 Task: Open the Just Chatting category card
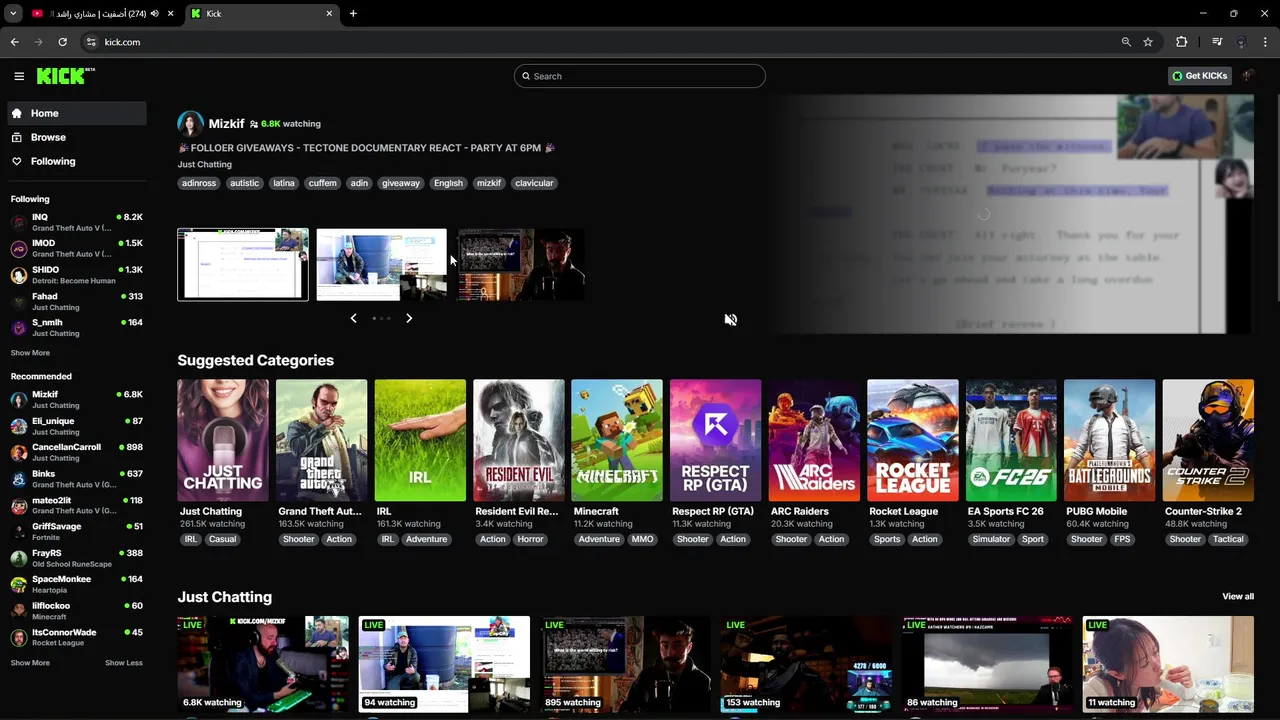click(x=223, y=440)
